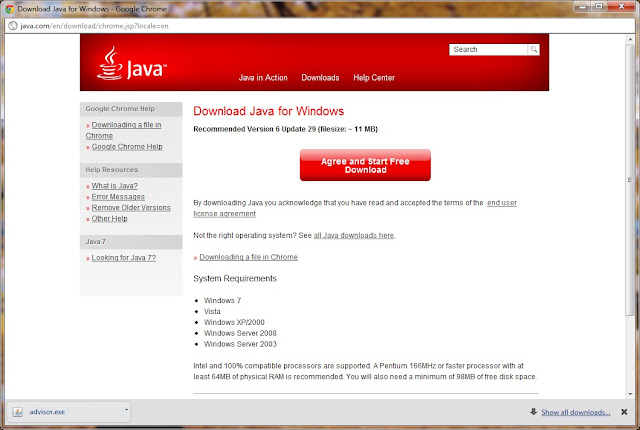Click the Download Java for Windows heading
This screenshot has height=430, width=640.
(x=269, y=111)
